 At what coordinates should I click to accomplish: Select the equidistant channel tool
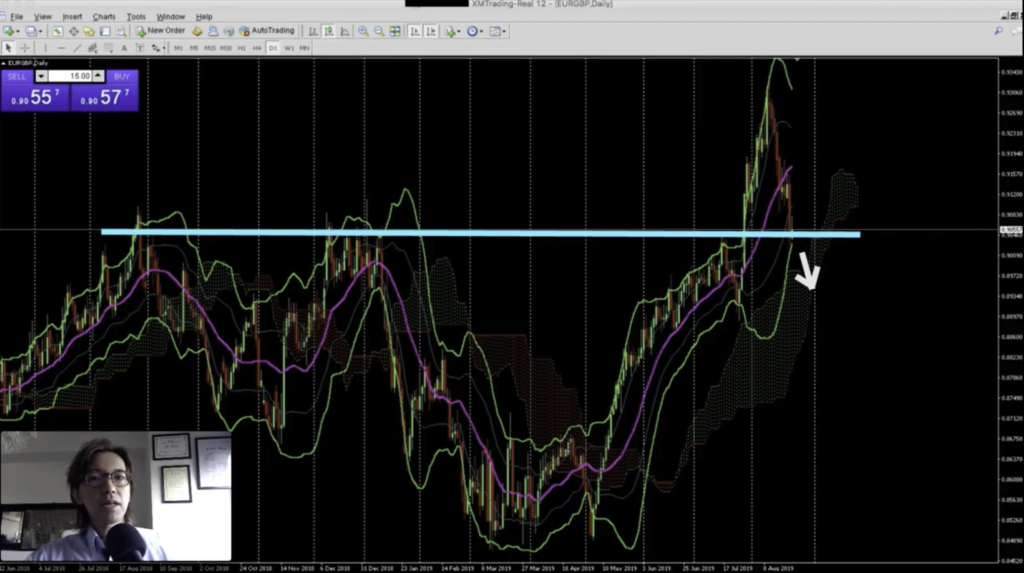pyautogui.click(x=93, y=48)
